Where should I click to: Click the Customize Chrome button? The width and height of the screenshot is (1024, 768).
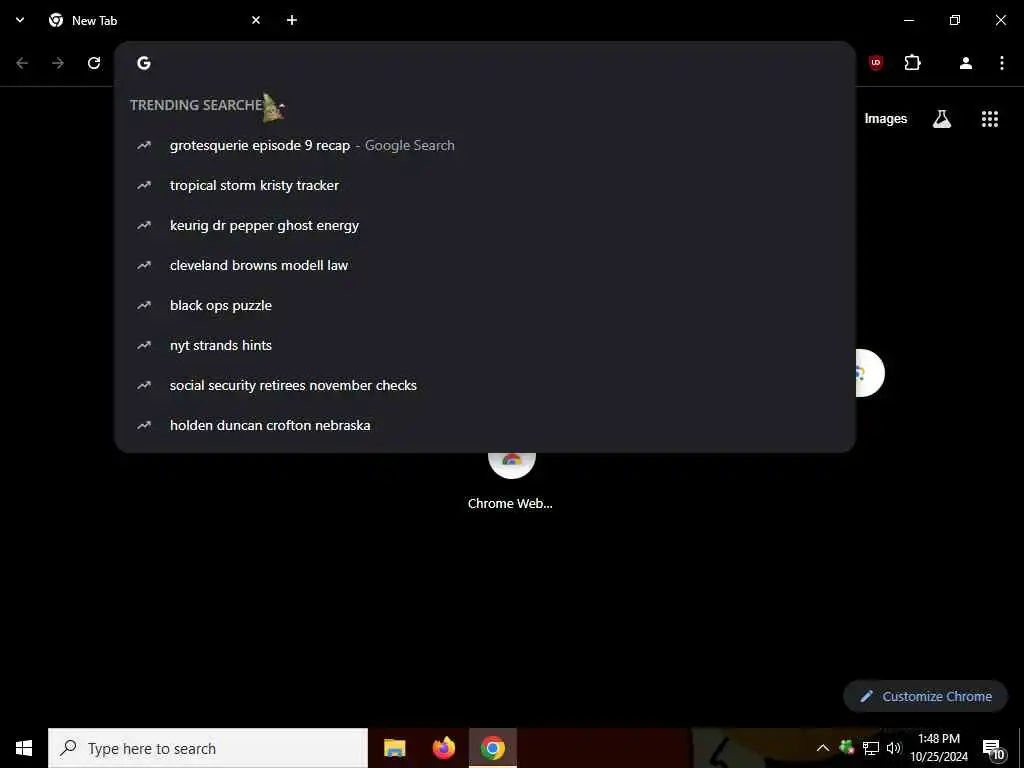point(925,696)
